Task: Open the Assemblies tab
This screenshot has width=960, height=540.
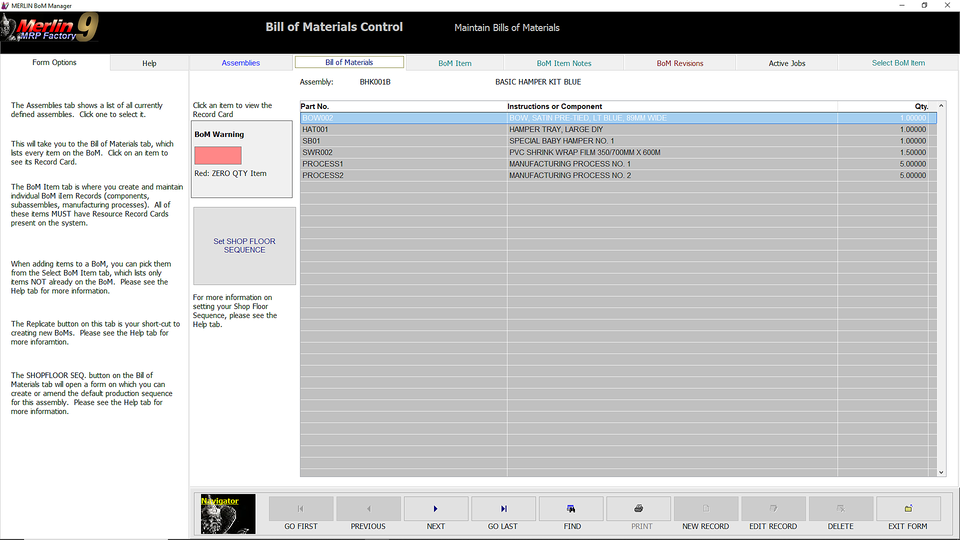Action: coord(241,63)
